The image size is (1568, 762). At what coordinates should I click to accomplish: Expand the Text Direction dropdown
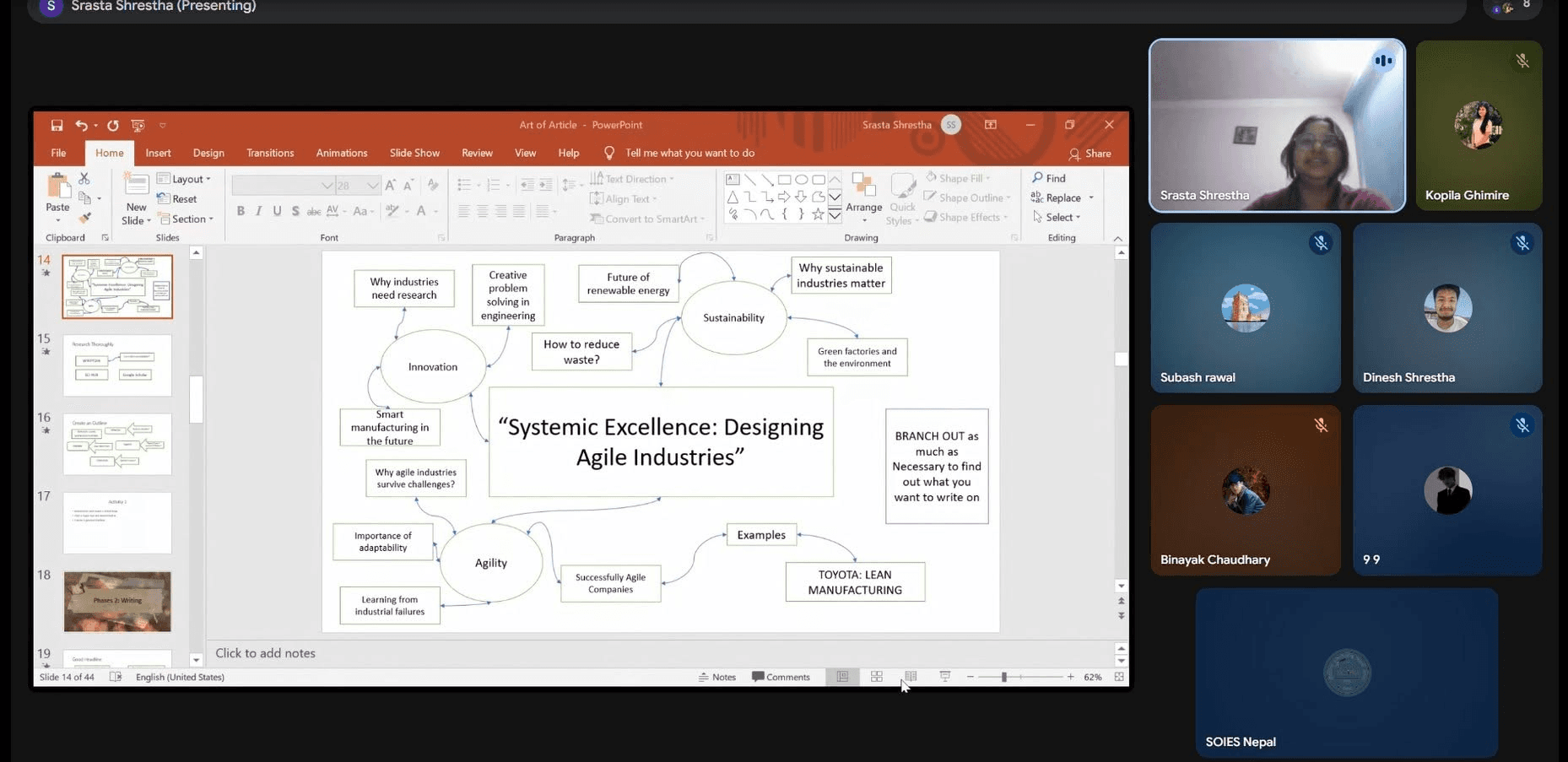[x=632, y=179]
